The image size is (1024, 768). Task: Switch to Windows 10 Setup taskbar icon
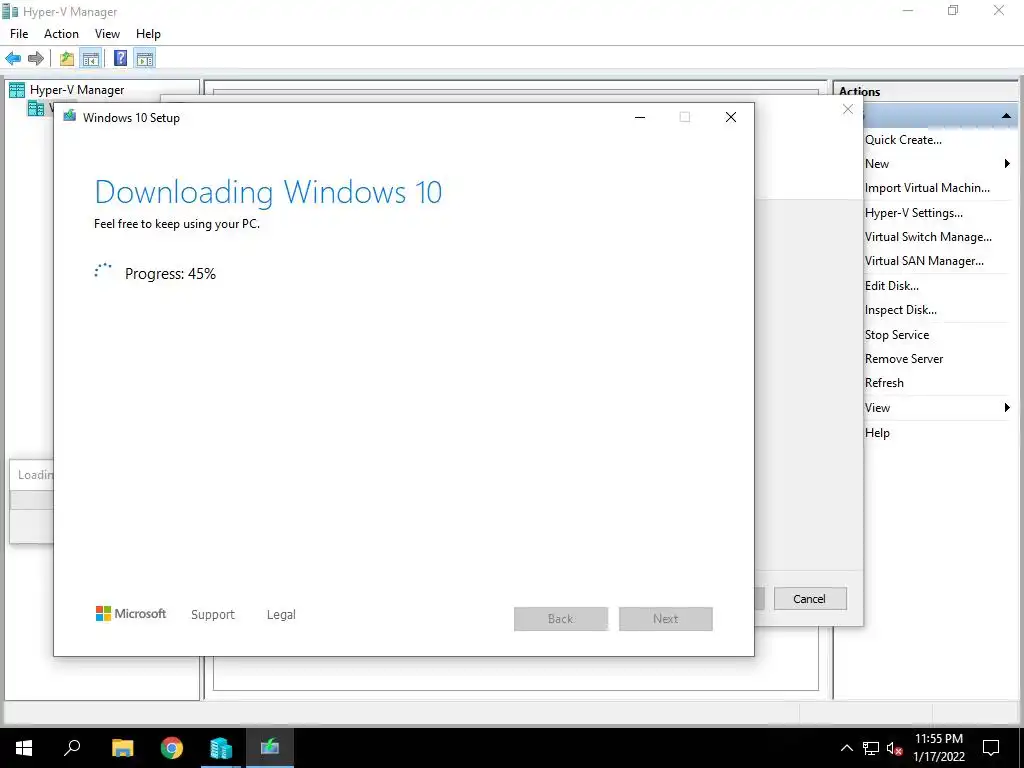(x=270, y=748)
